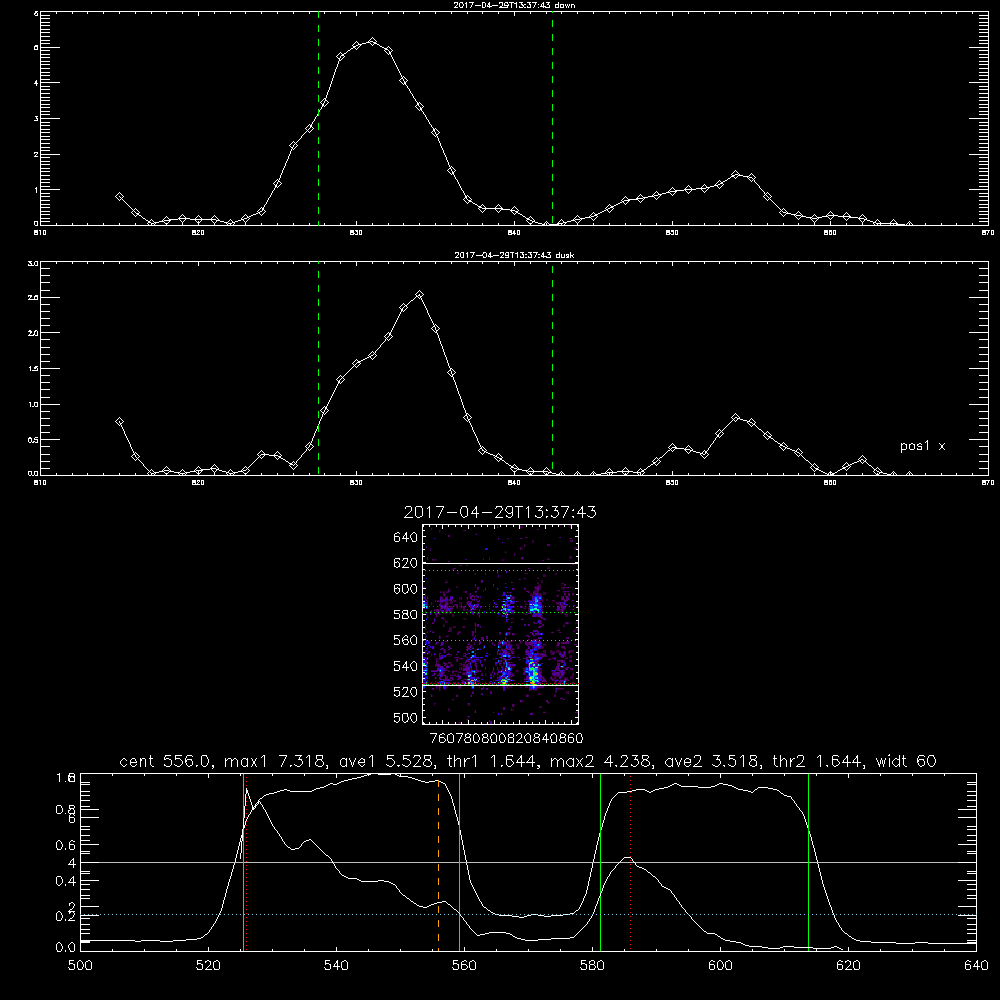Click bottom plot y-axis label "0.4"
Image resolution: width=1000 pixels, height=1000 pixels.
point(65,881)
